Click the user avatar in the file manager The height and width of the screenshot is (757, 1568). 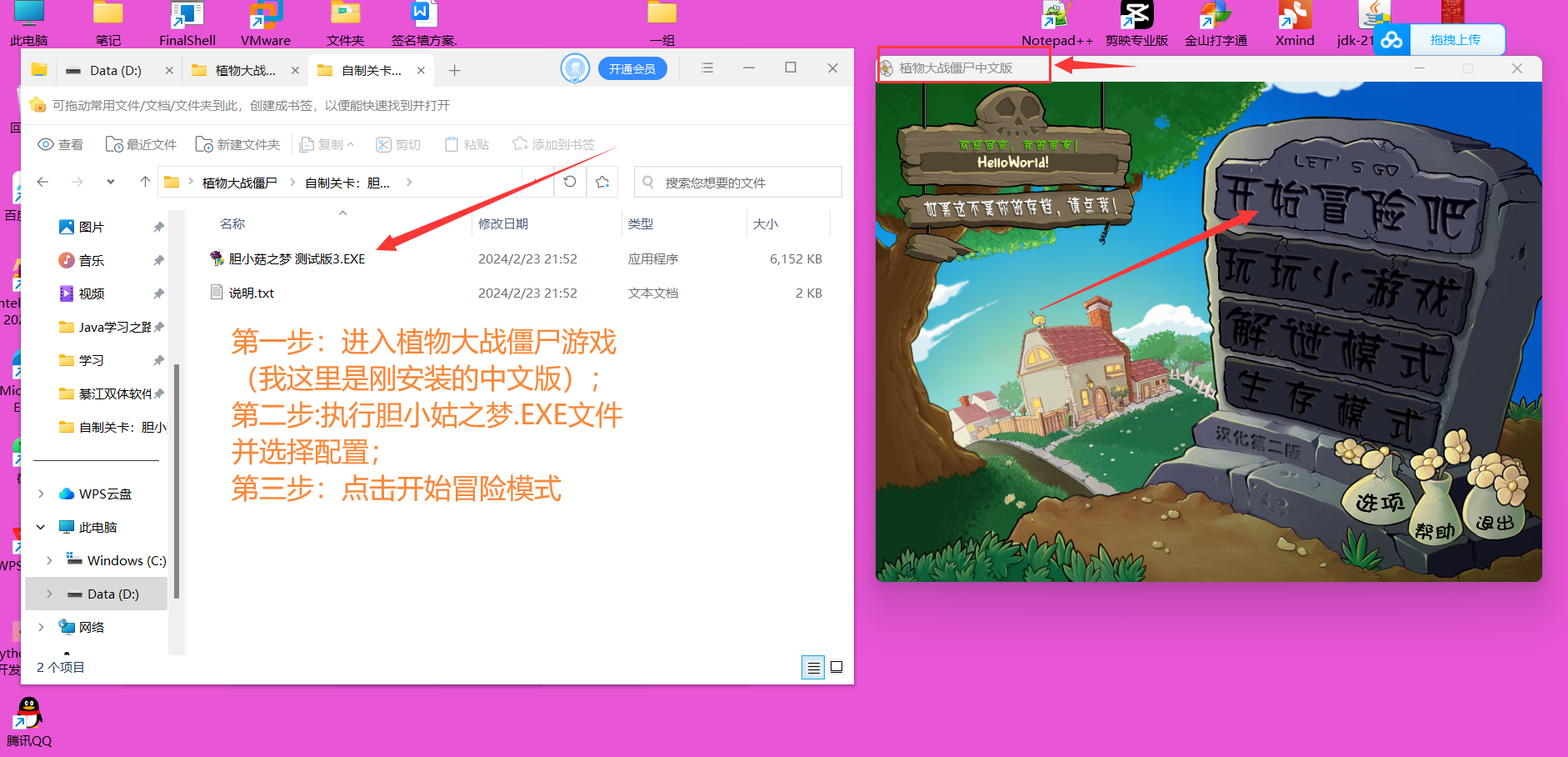(575, 69)
